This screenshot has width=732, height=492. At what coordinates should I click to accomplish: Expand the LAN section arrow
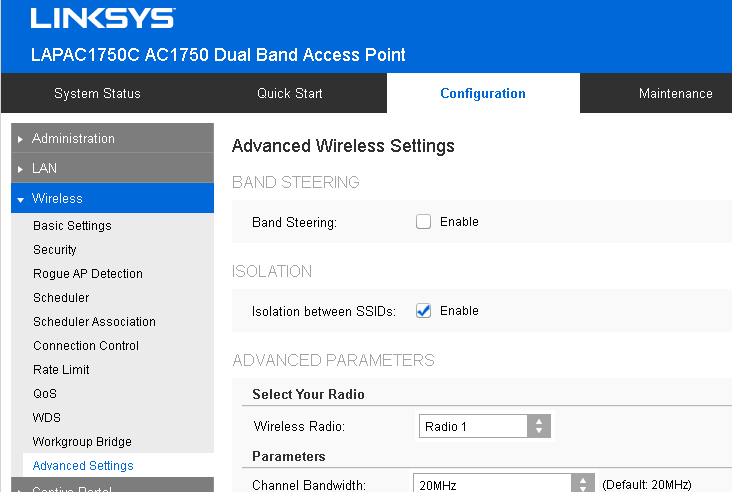tap(20, 169)
